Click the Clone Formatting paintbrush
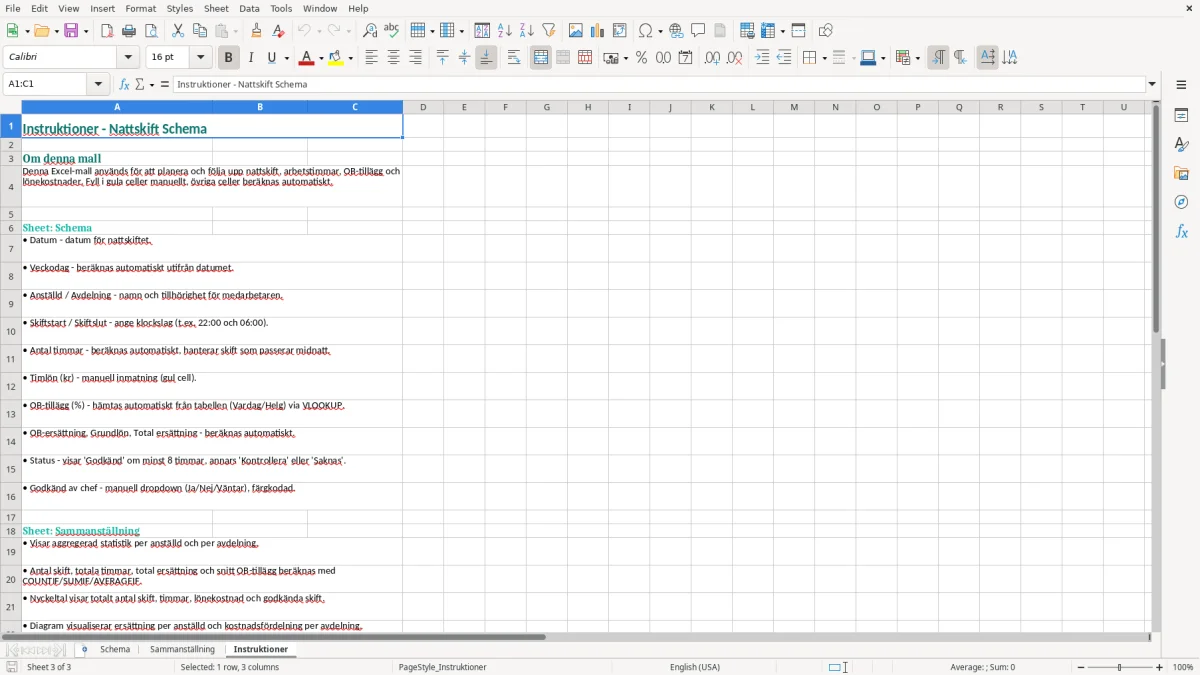1200x675 pixels. 256,31
